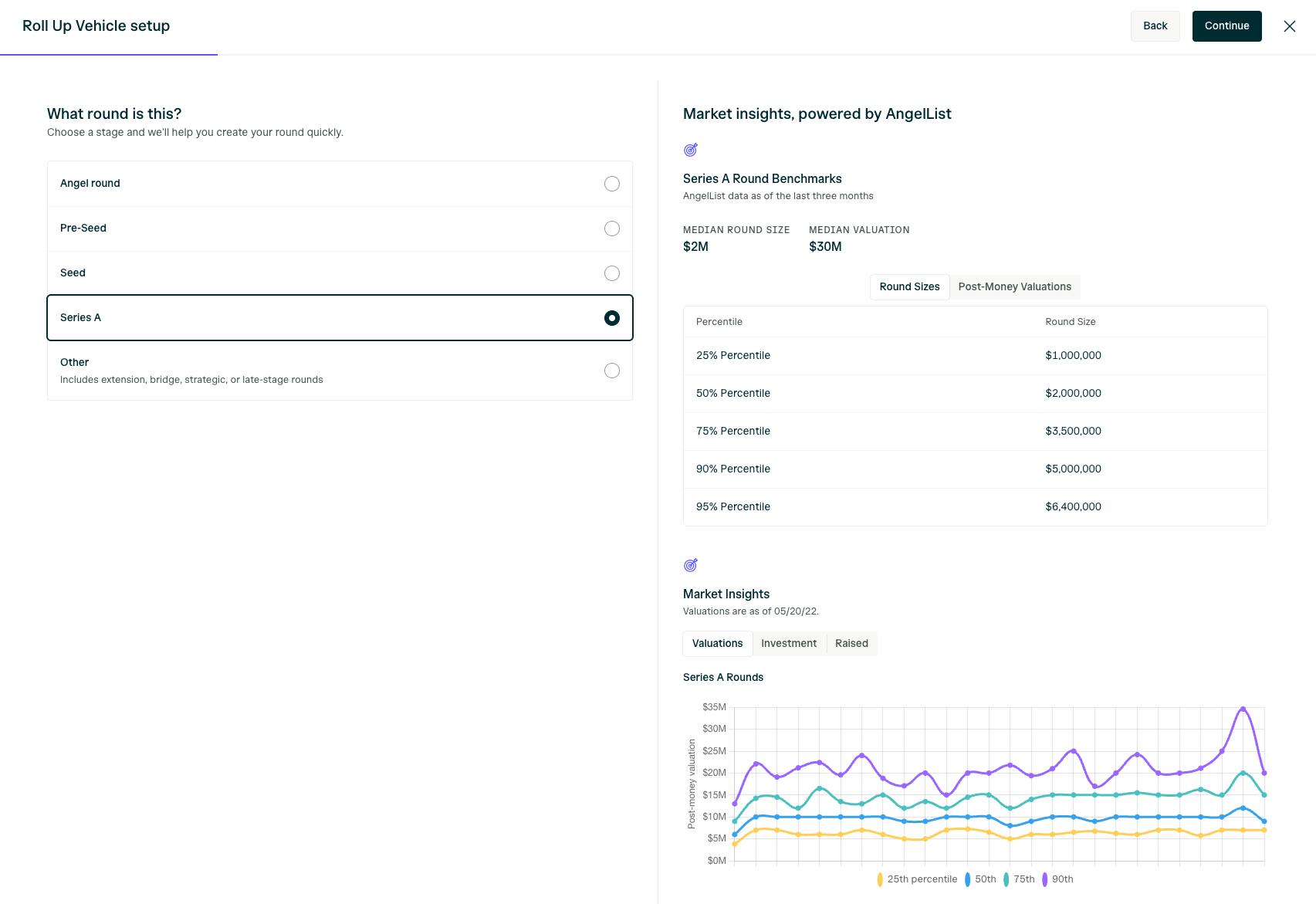Select the Pre-Seed radio option
Viewport: 1316px width, 904px height.
[x=612, y=229]
